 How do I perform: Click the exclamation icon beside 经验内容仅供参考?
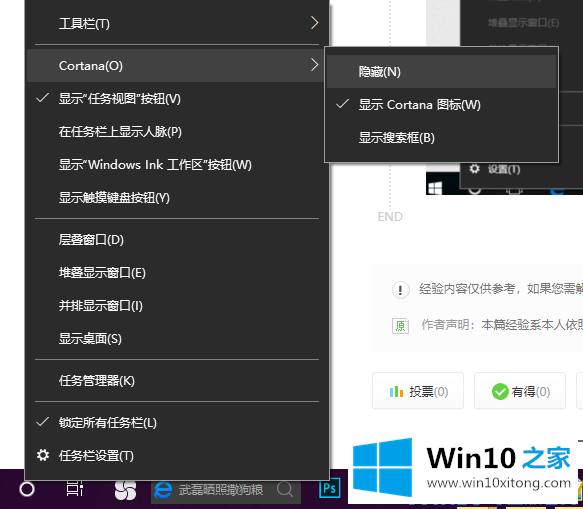[401, 290]
